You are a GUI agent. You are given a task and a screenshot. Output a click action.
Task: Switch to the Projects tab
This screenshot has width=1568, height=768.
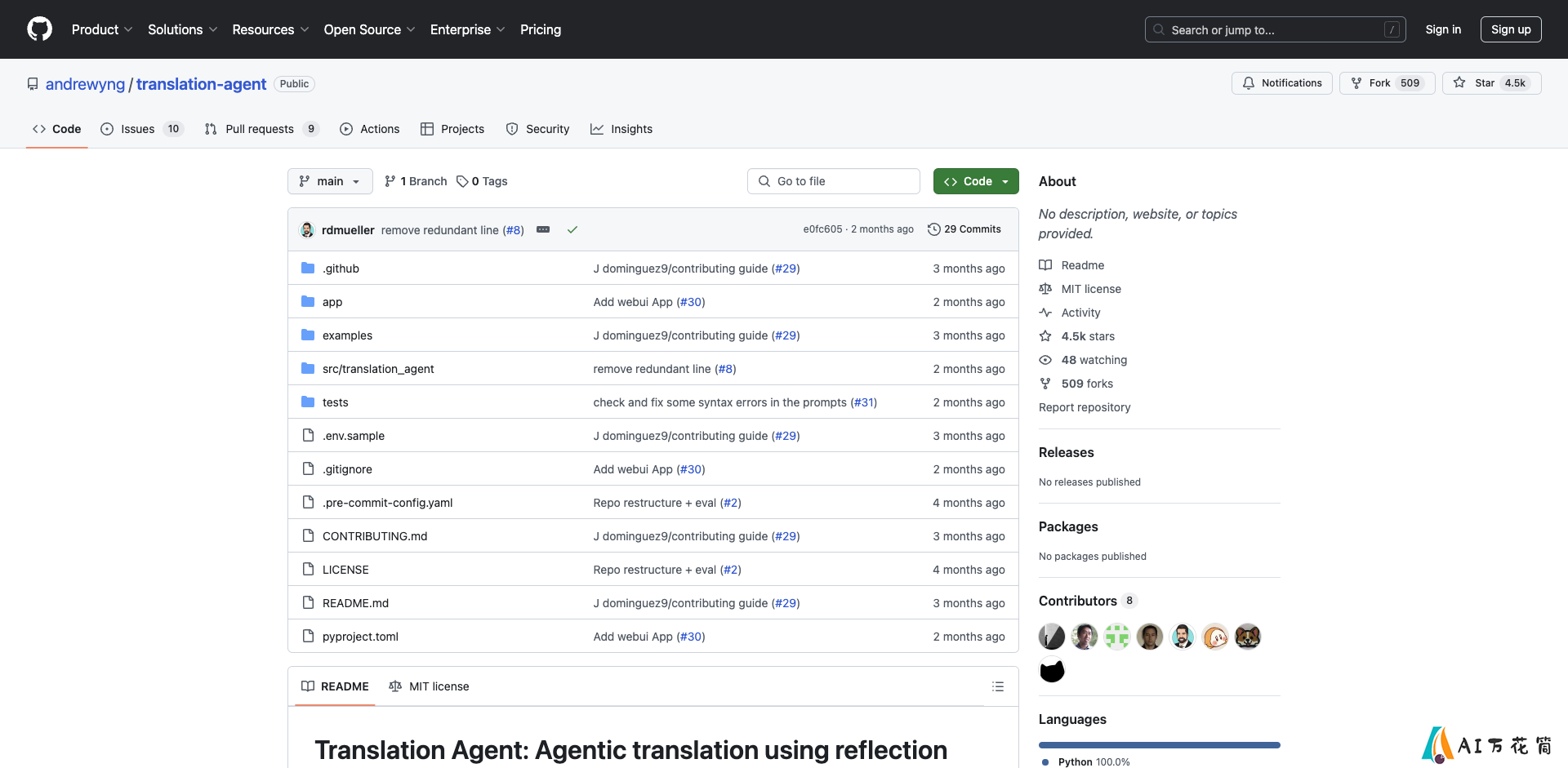click(x=452, y=129)
